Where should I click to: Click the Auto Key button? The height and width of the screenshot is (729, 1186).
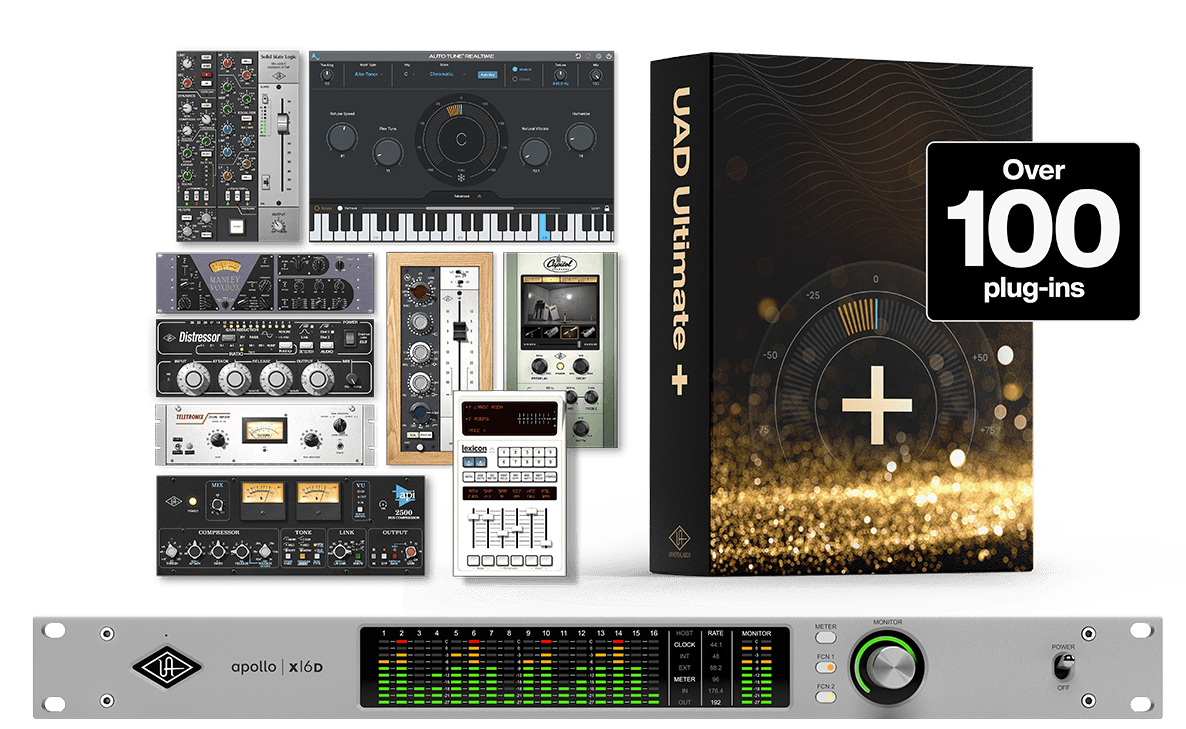point(487,75)
